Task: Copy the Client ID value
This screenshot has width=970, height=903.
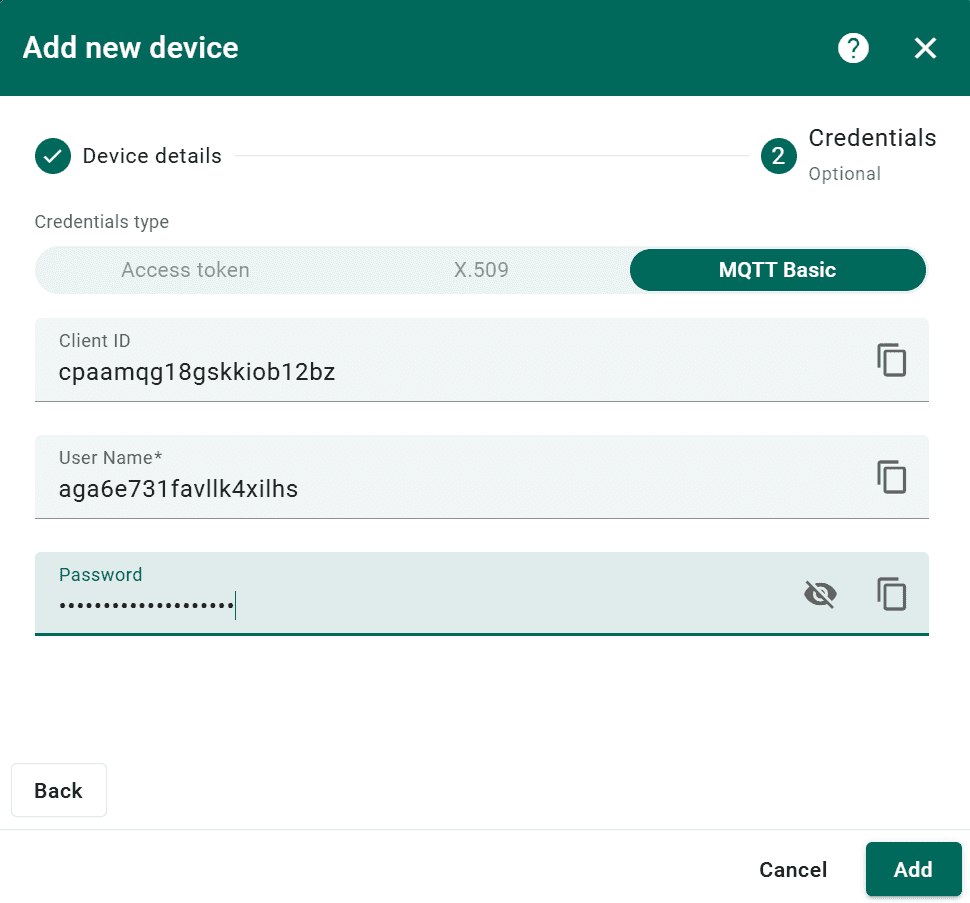Action: pyautogui.click(x=891, y=360)
